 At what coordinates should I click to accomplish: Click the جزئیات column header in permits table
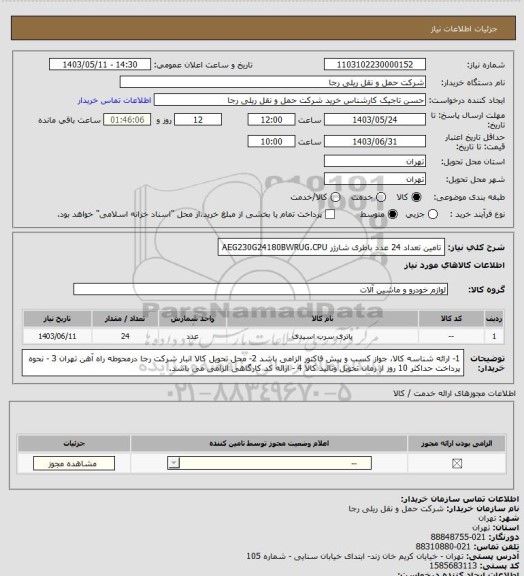pos(74,443)
